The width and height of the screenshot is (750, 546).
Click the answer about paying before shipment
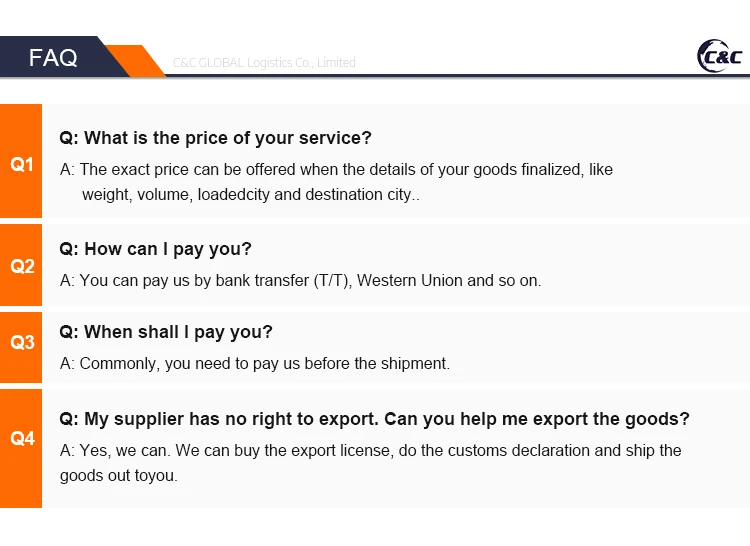coord(255,364)
